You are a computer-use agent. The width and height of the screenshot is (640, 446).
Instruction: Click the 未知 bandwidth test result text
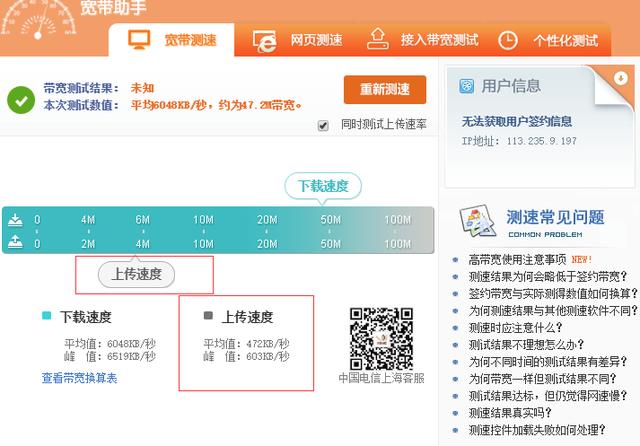tap(142, 88)
